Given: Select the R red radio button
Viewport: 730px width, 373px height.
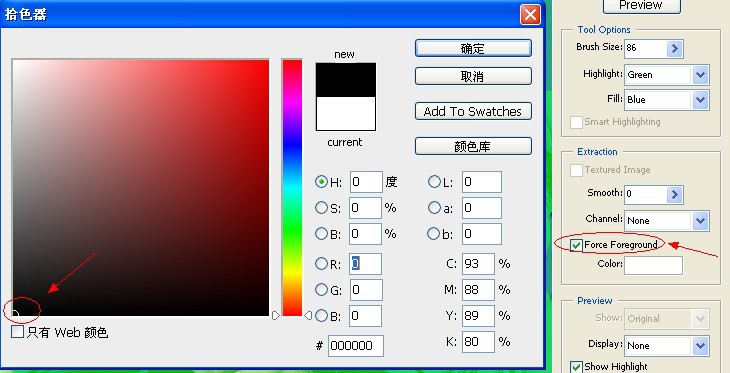Looking at the screenshot, I should (x=321, y=264).
